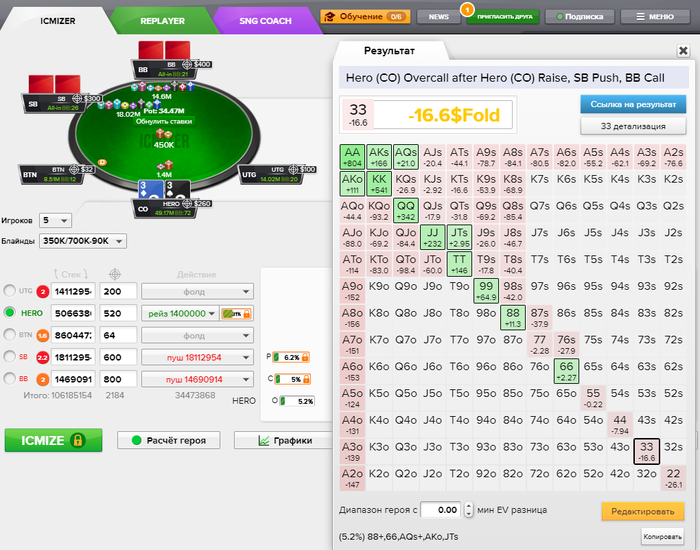Select the HERO player radio button

coord(9,312)
